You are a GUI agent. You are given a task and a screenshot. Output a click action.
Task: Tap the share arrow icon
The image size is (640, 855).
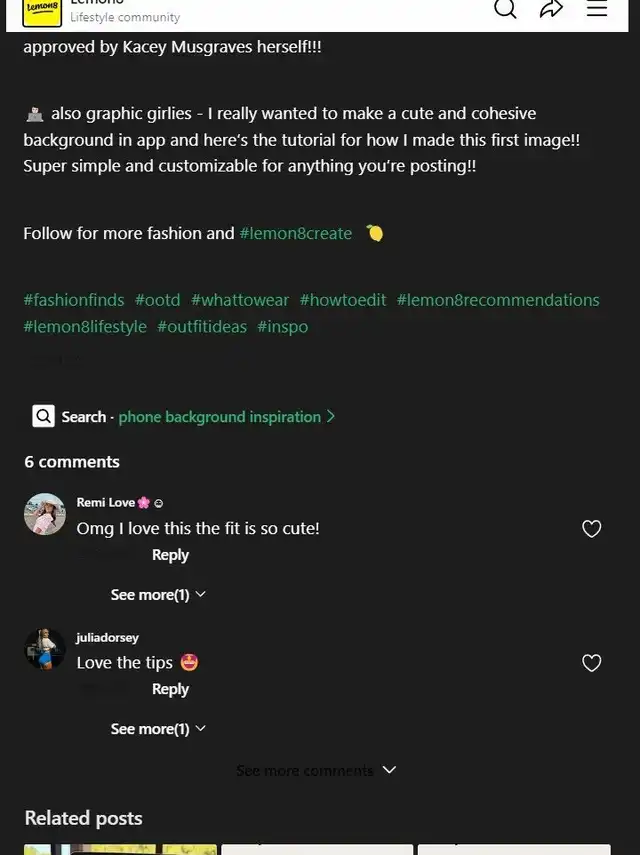(x=551, y=9)
